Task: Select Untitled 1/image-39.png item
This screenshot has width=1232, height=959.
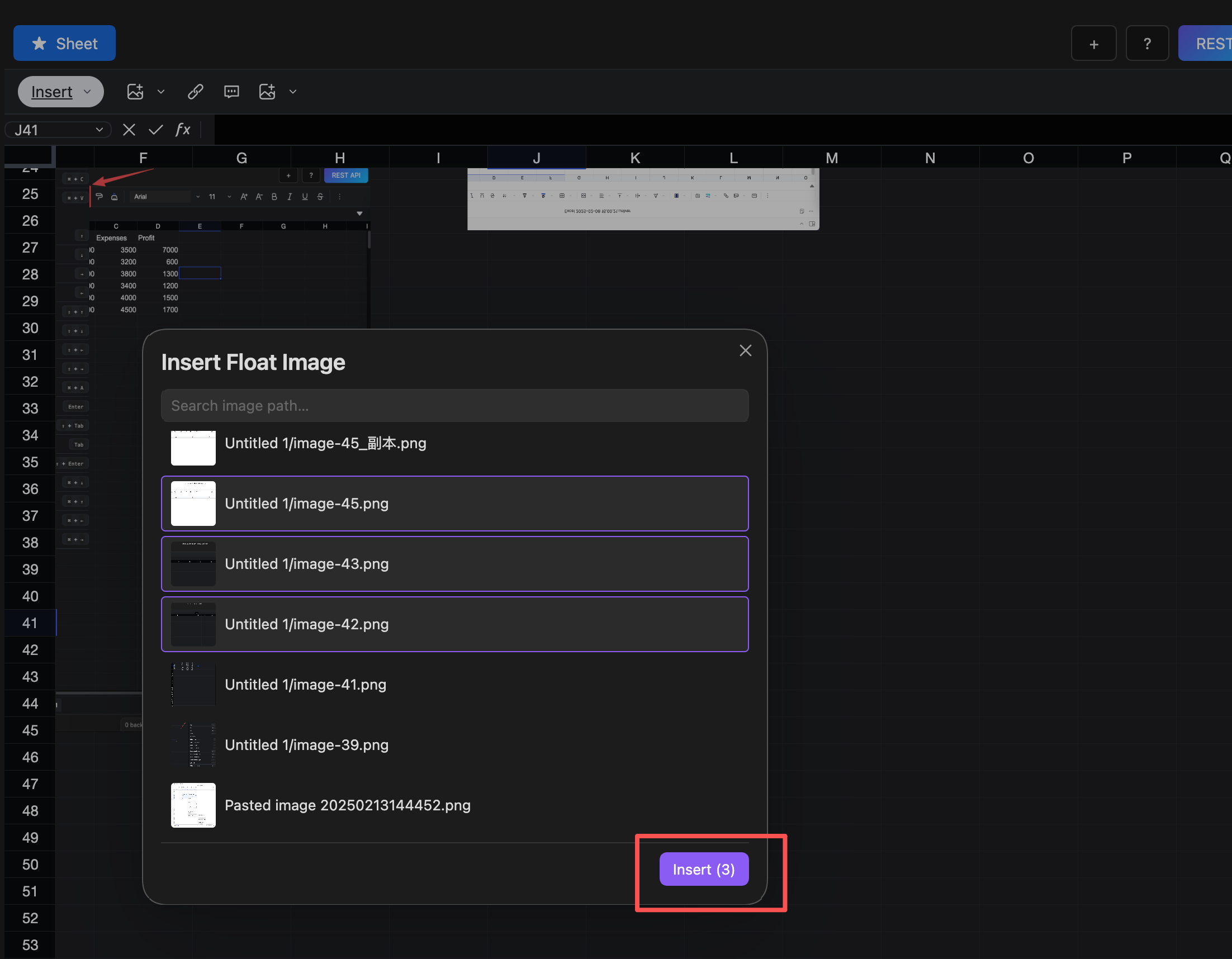Action: point(454,744)
